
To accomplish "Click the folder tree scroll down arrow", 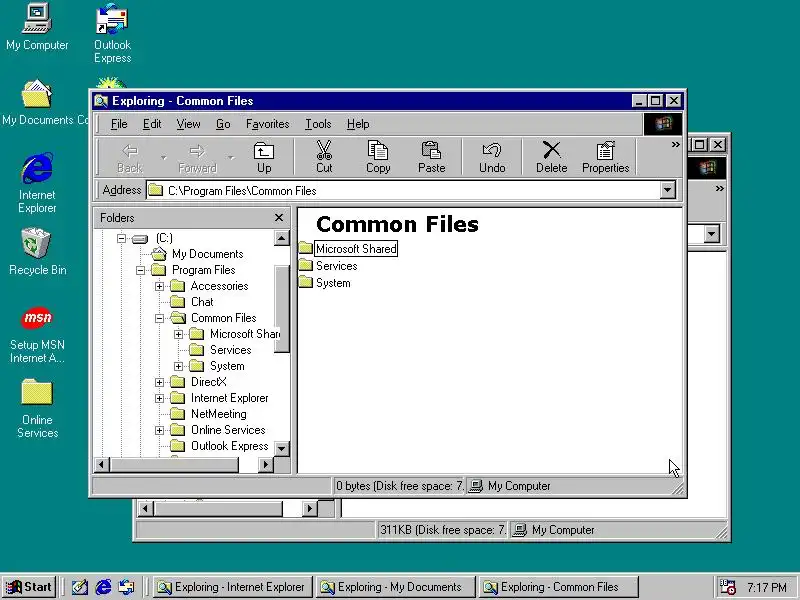I will coord(282,448).
